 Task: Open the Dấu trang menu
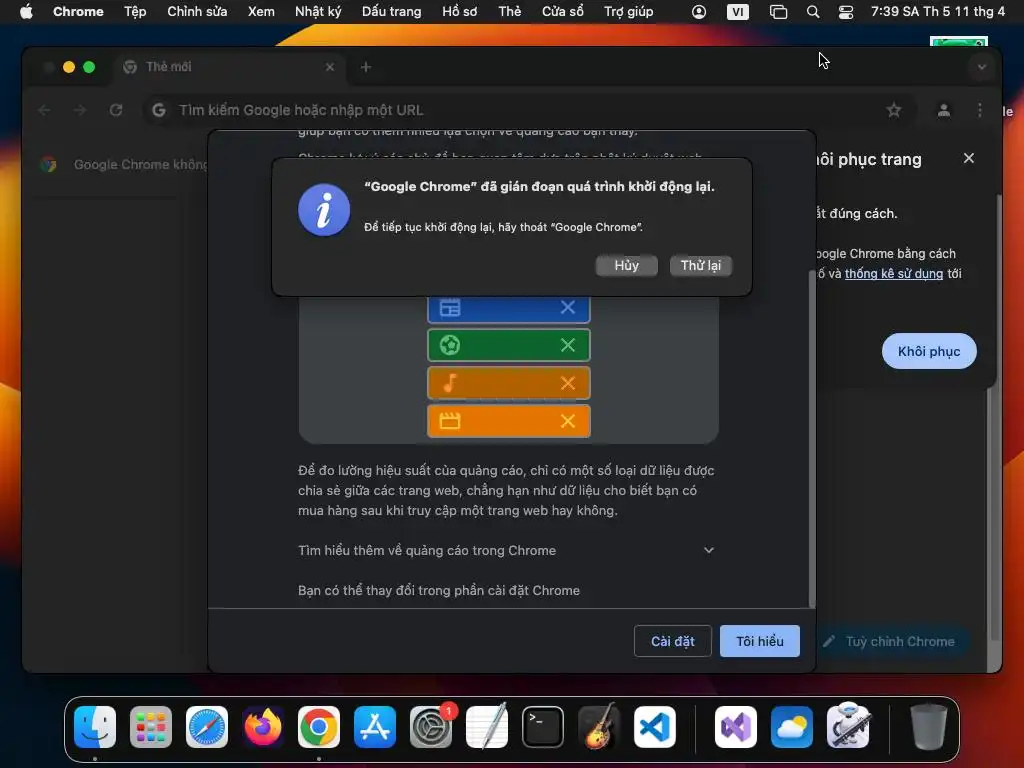pyautogui.click(x=391, y=12)
